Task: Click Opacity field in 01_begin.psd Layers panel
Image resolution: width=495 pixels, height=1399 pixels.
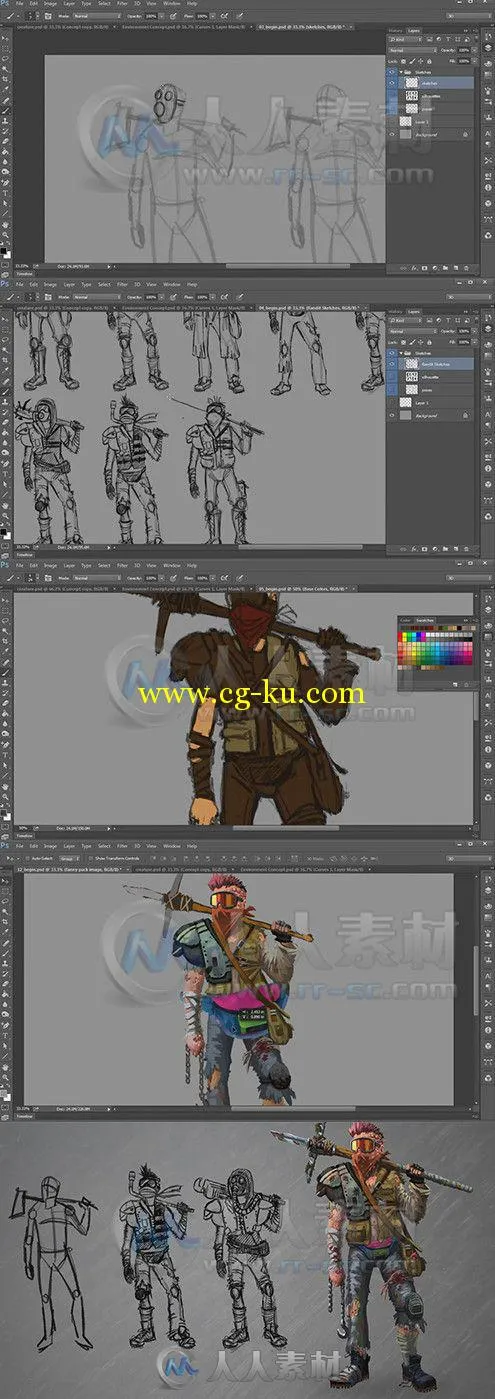Action: [465, 50]
